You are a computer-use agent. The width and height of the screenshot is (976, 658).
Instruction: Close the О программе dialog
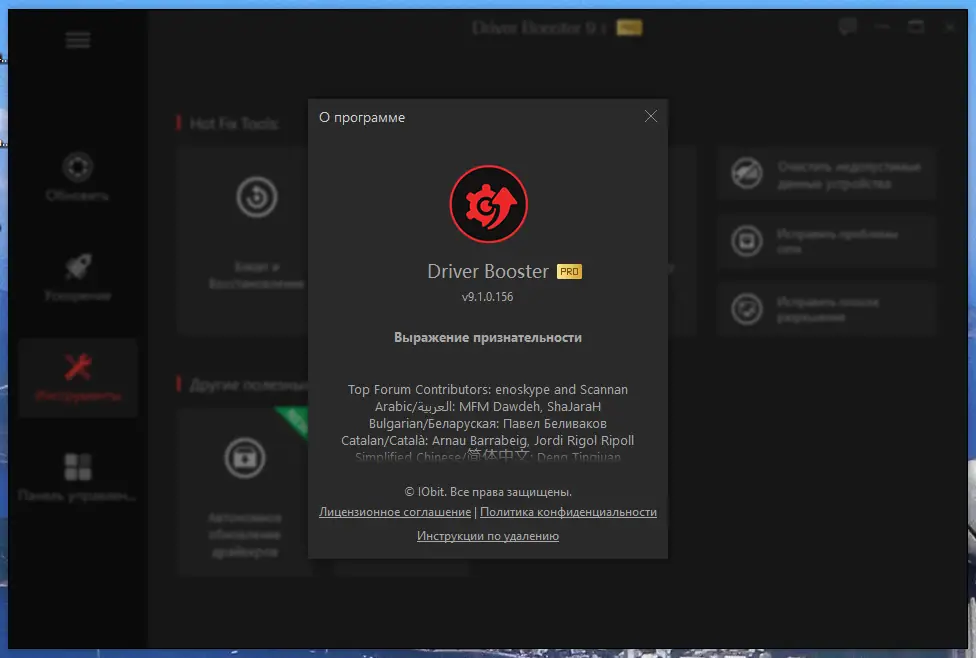click(x=651, y=116)
